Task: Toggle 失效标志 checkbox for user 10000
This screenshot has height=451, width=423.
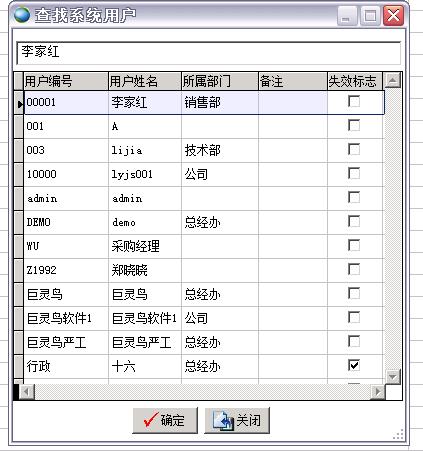Action: [354, 173]
